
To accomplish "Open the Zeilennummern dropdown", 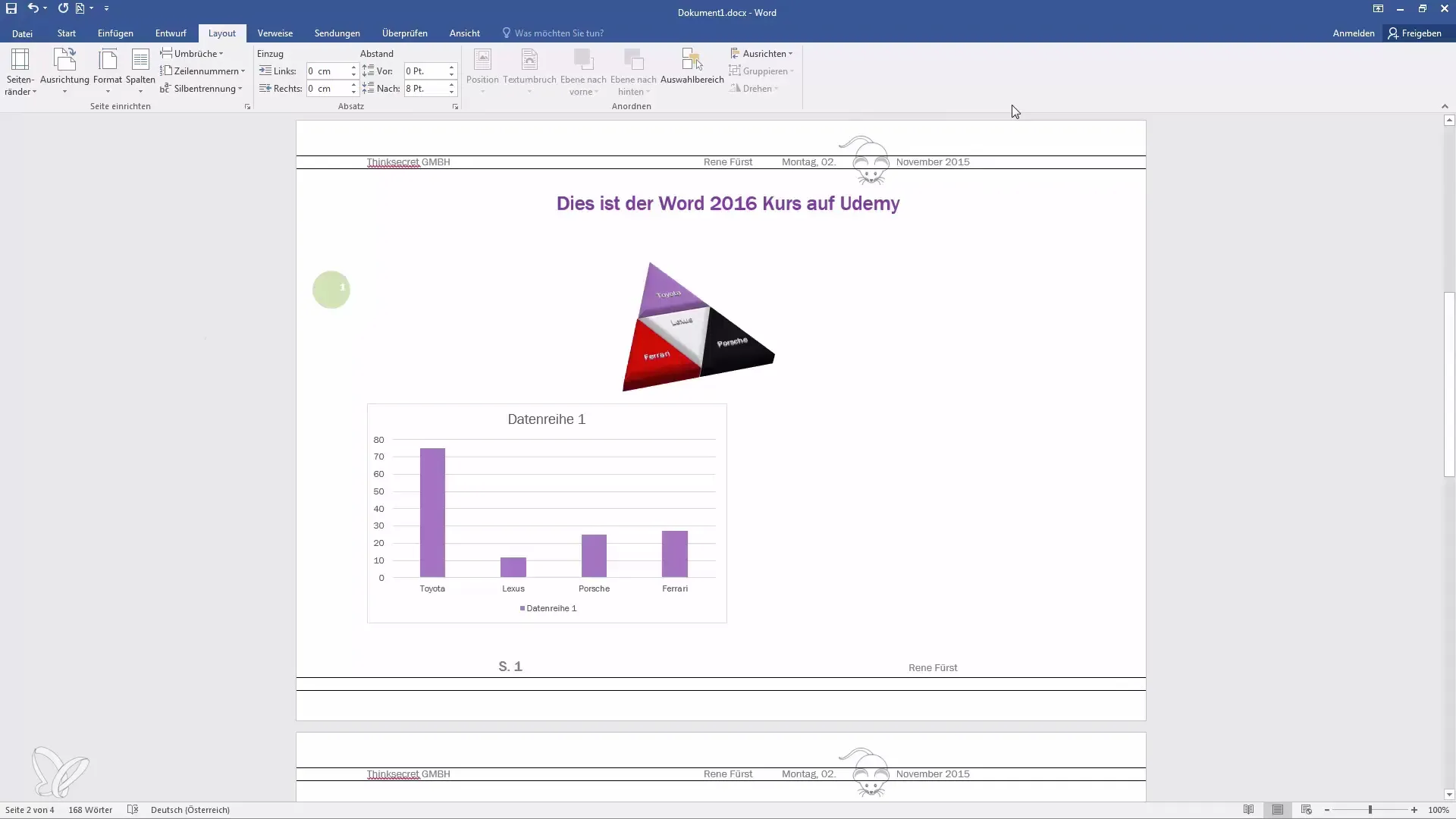I will [202, 71].
